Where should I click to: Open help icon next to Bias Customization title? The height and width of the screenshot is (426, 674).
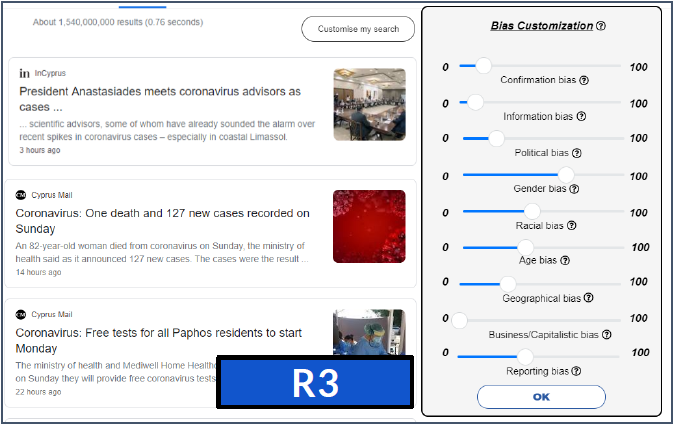(x=601, y=26)
